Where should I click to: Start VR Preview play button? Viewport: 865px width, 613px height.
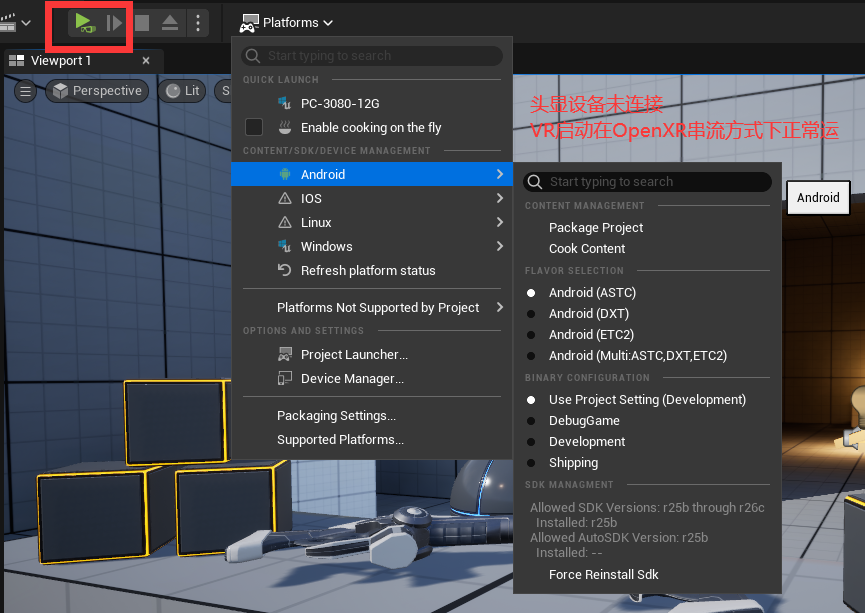84,23
